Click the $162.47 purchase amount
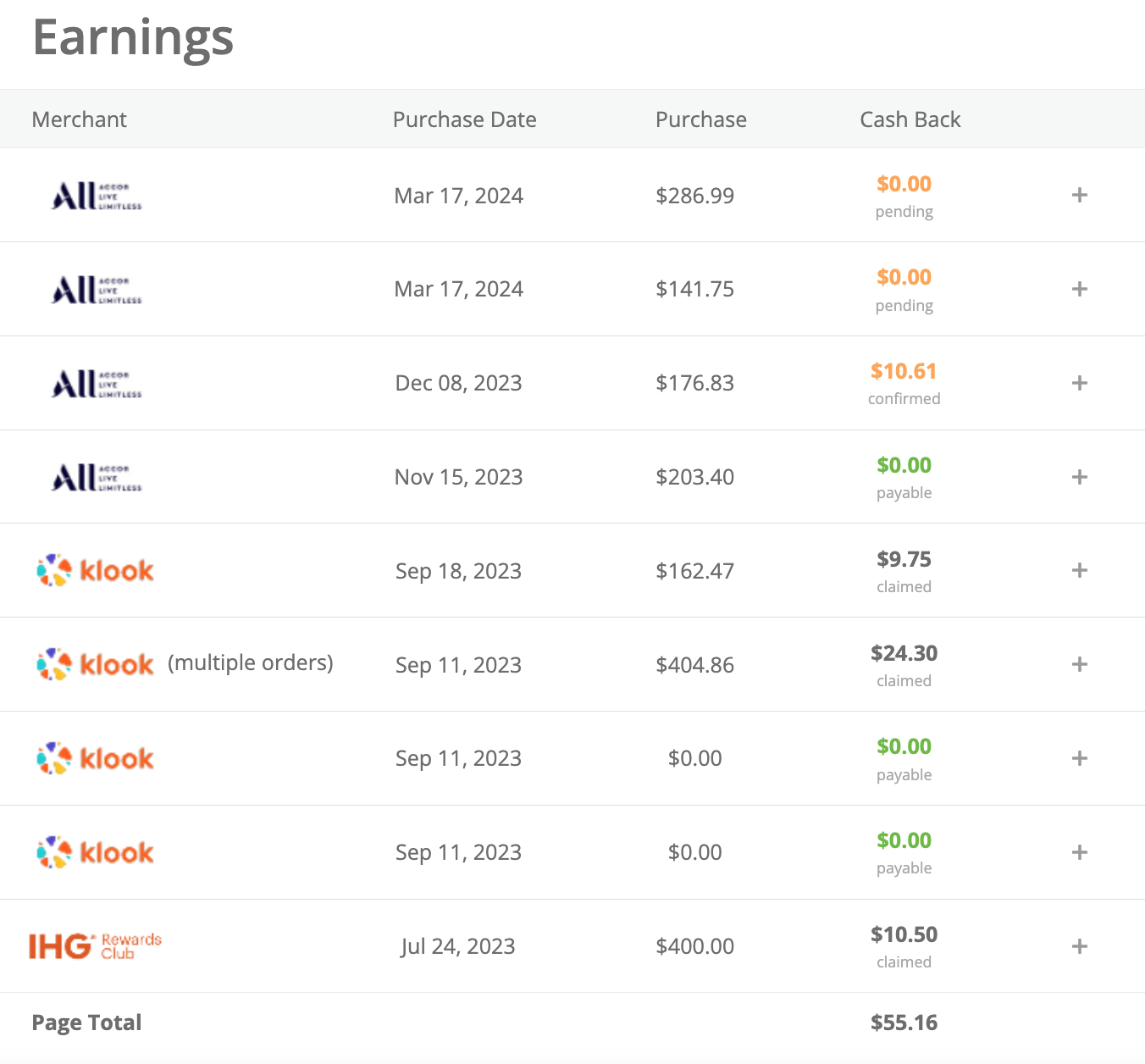Screen dimensions: 1145x1064 point(694,571)
